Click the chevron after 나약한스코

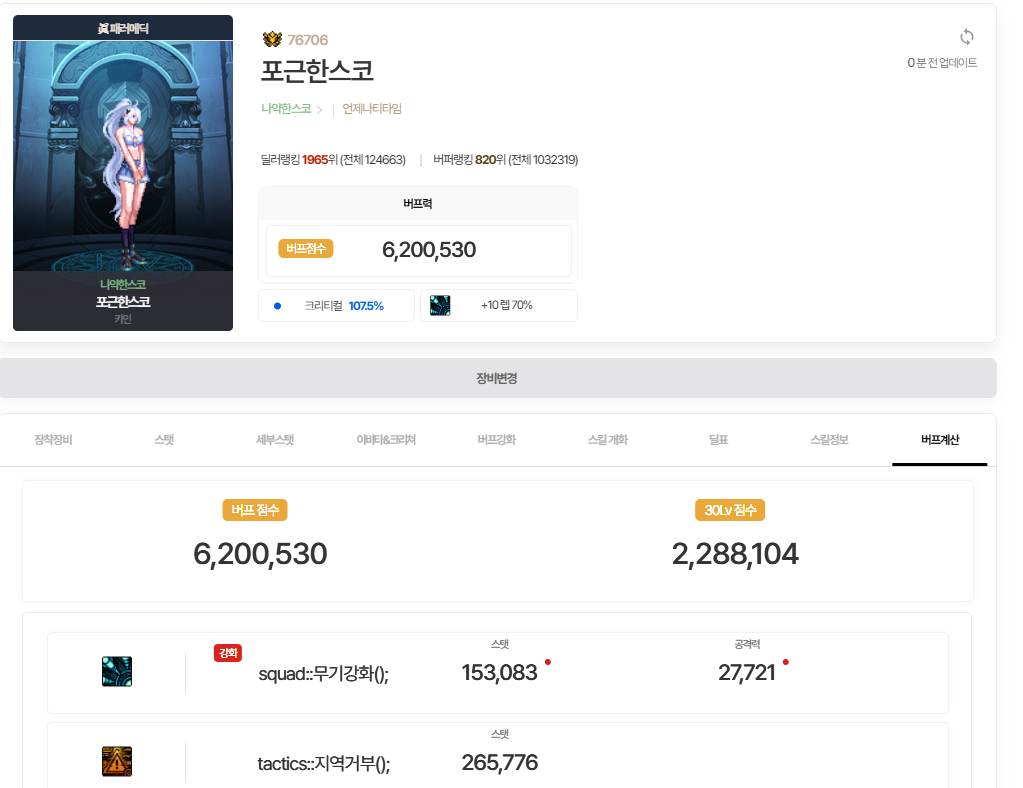click(x=319, y=110)
